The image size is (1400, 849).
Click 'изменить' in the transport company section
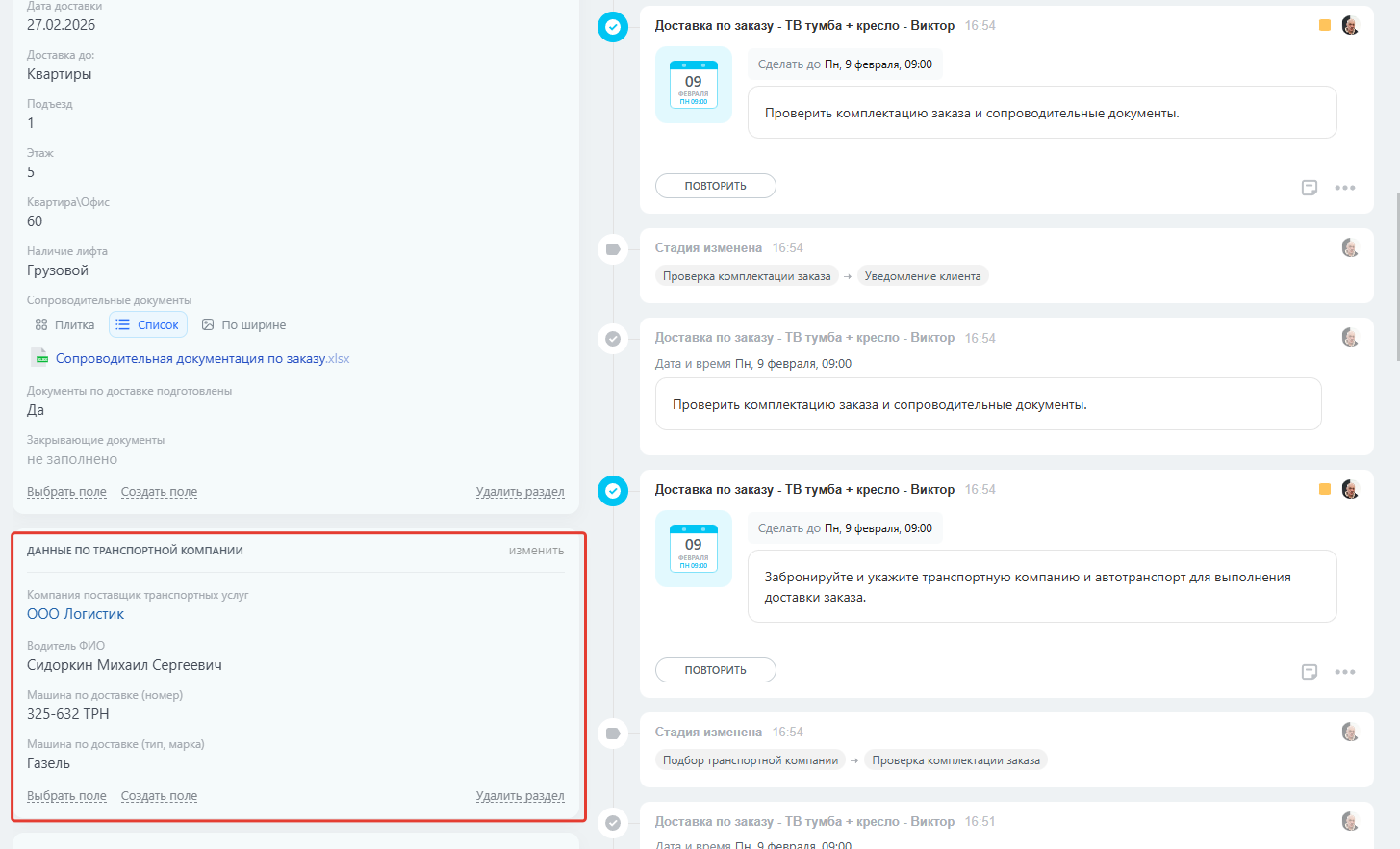(537, 551)
